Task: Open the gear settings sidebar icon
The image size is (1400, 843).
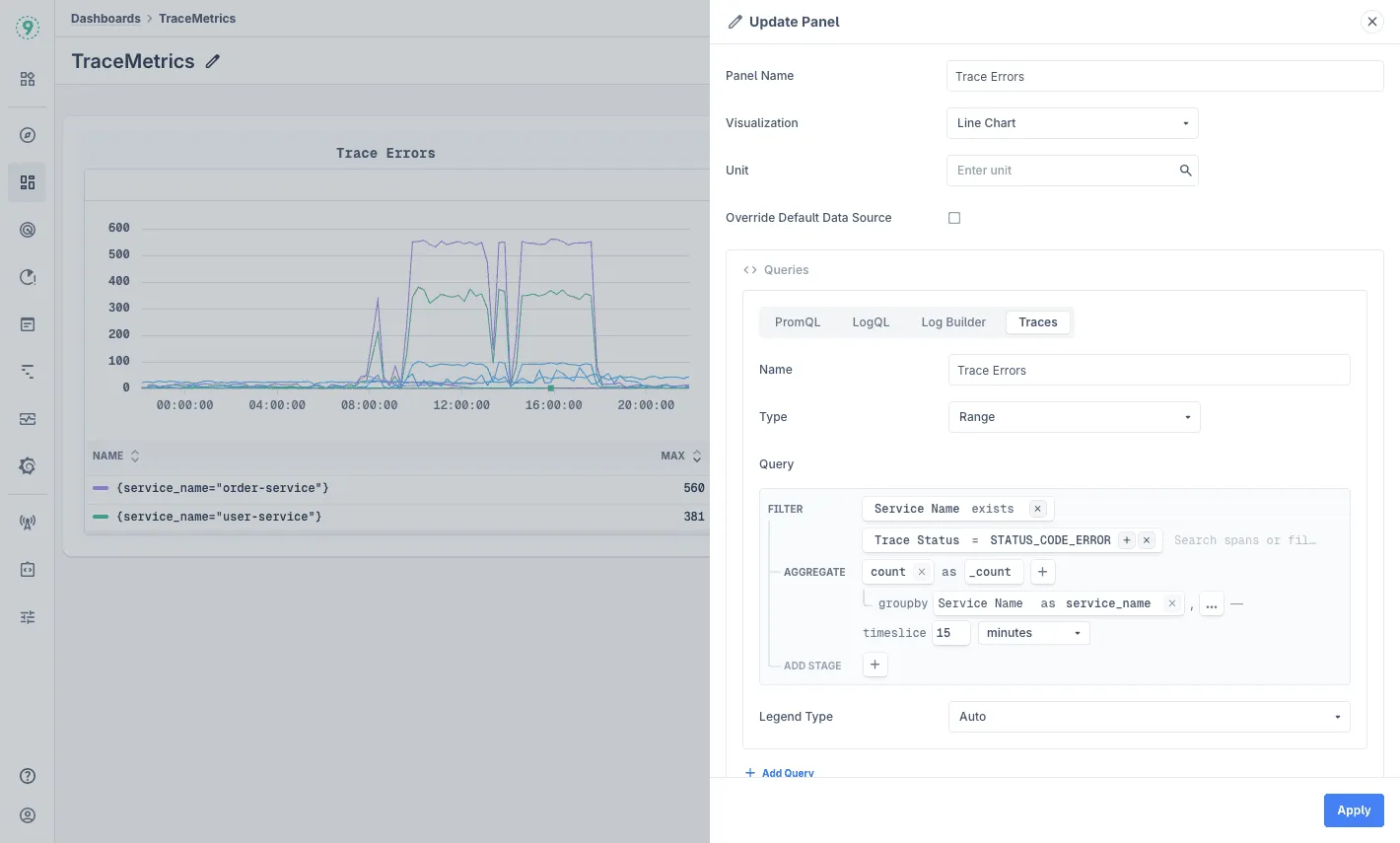Action: click(28, 466)
